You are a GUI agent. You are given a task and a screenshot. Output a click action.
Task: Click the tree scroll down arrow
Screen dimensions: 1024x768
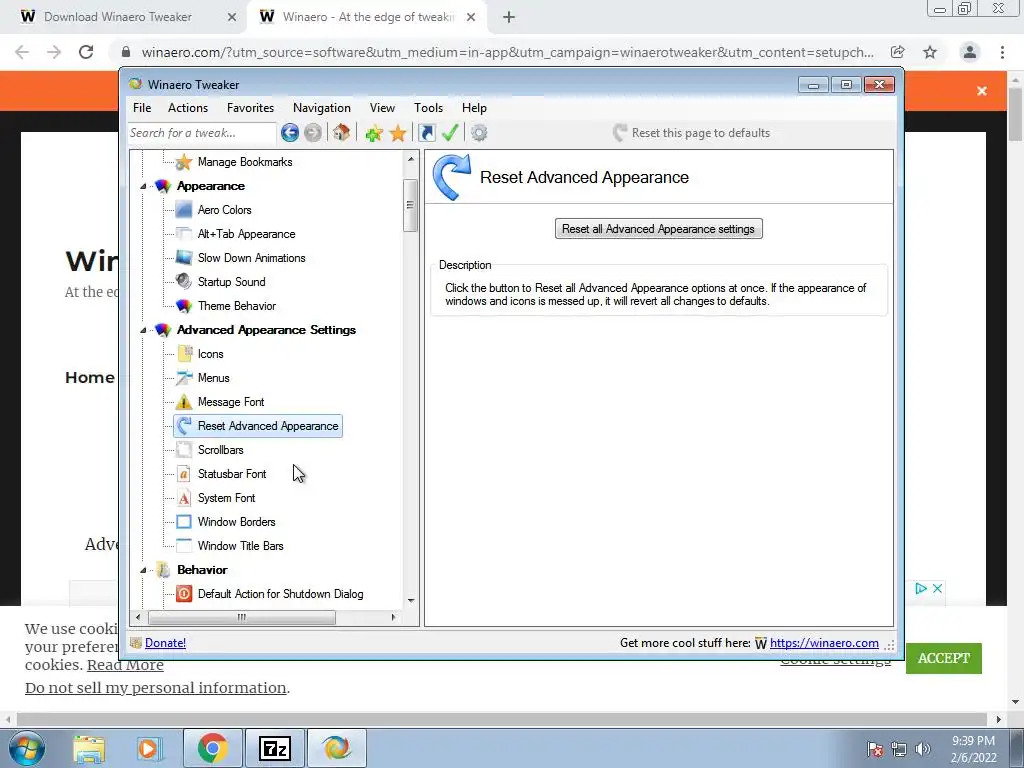point(411,601)
